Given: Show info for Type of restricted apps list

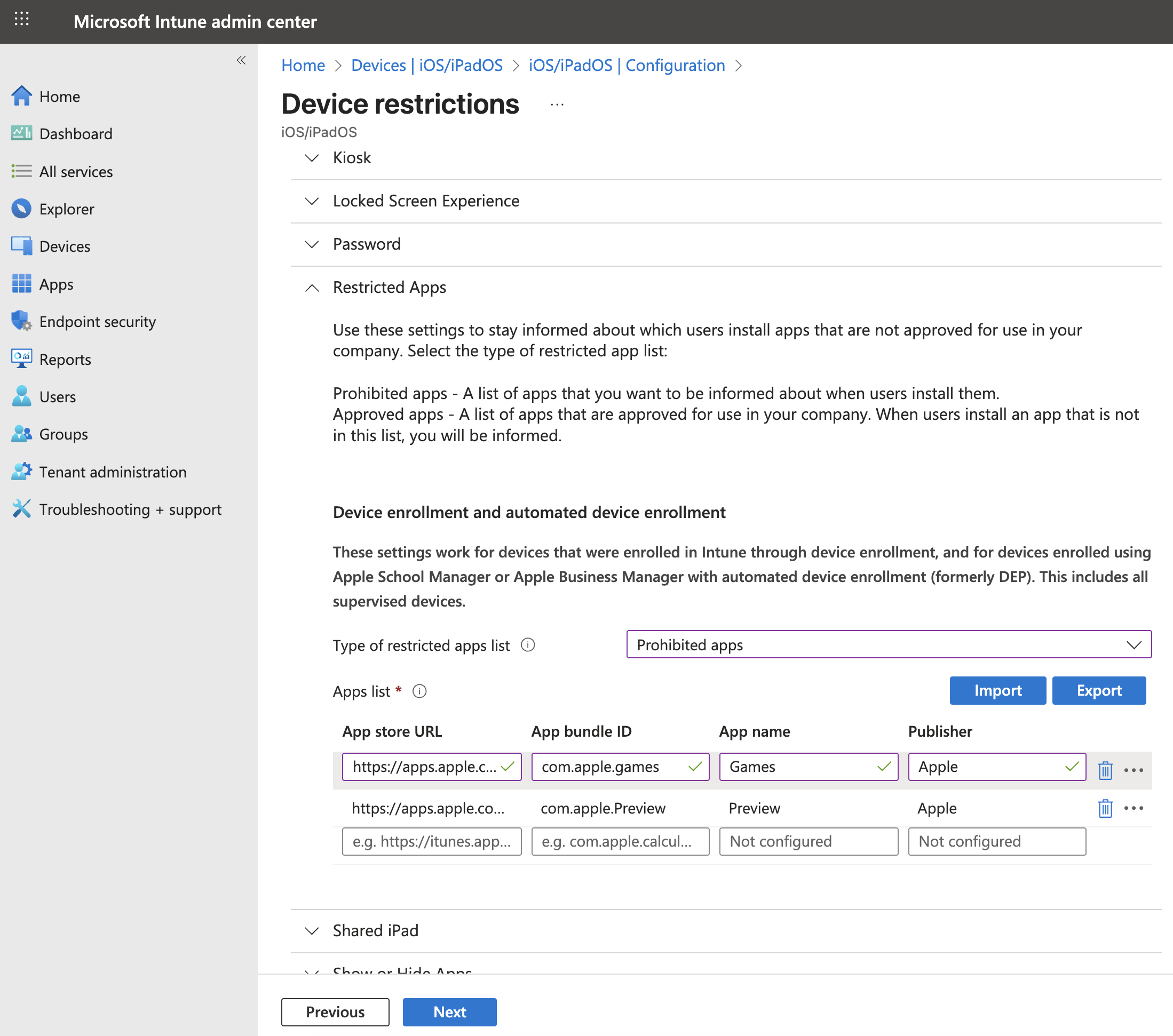Looking at the screenshot, I should point(527,645).
